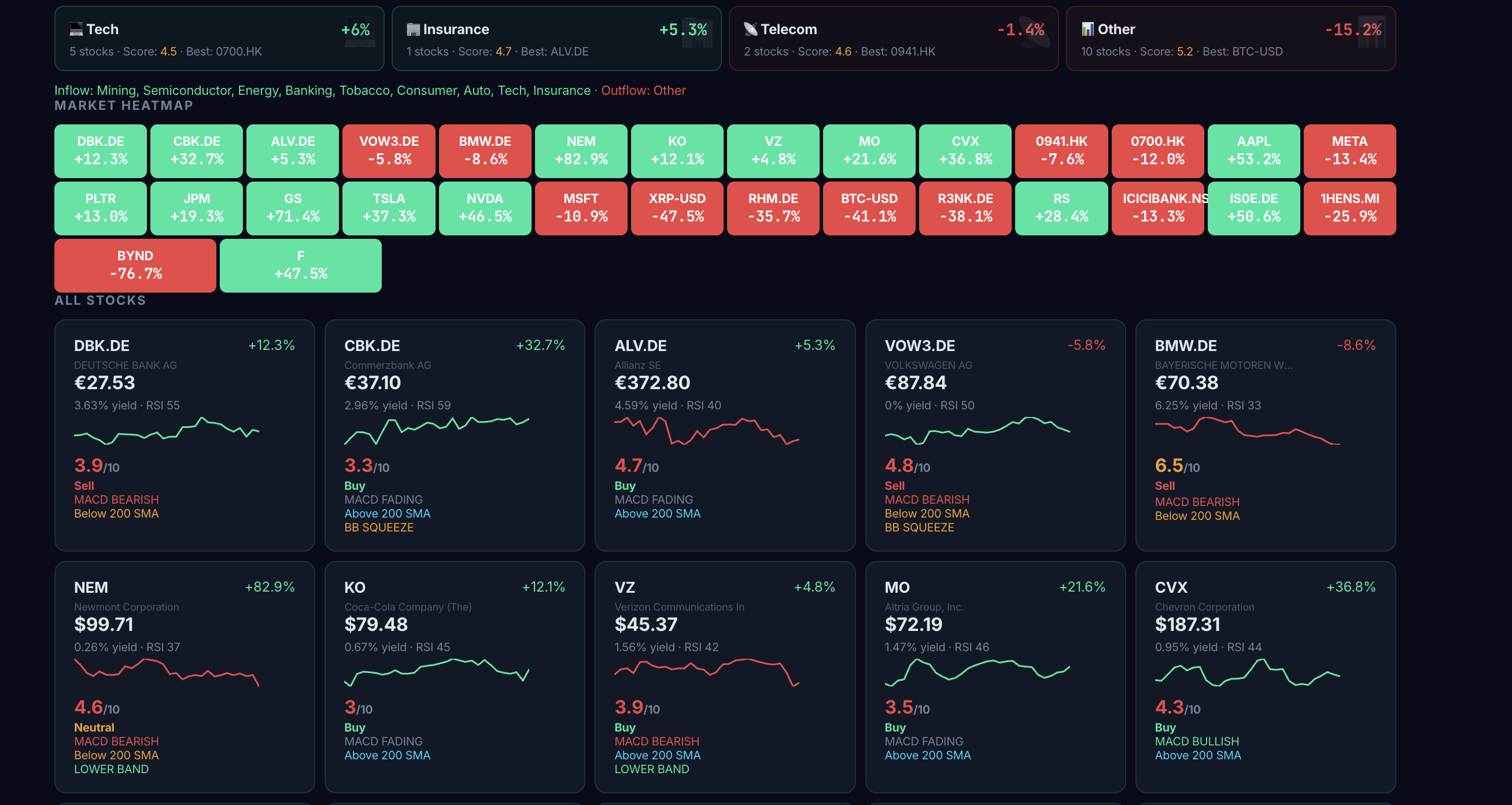Click the RHM.DE heatmap tile
Screen dimensions: 1512x805
click(x=773, y=208)
